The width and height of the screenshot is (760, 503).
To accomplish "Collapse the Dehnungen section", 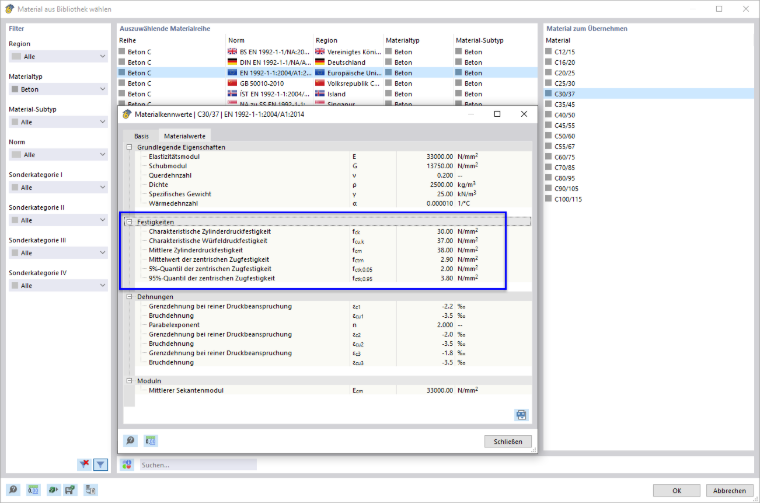I will 129,297.
